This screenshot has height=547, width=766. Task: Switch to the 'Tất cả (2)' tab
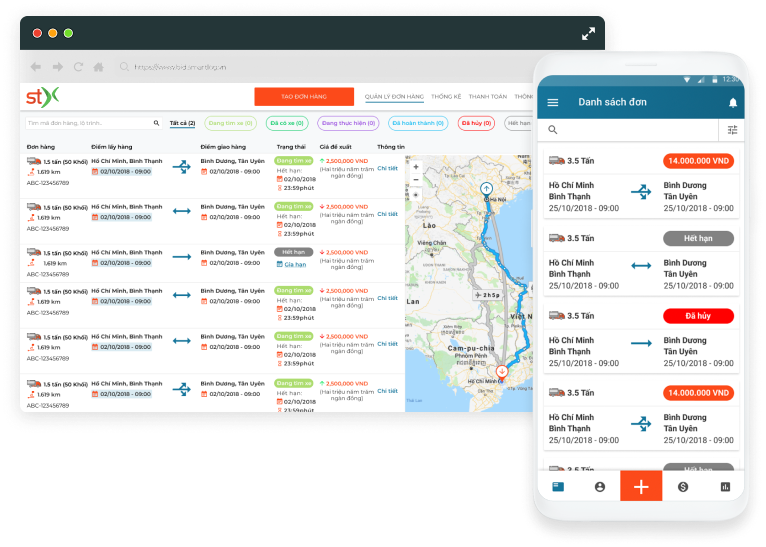point(181,123)
